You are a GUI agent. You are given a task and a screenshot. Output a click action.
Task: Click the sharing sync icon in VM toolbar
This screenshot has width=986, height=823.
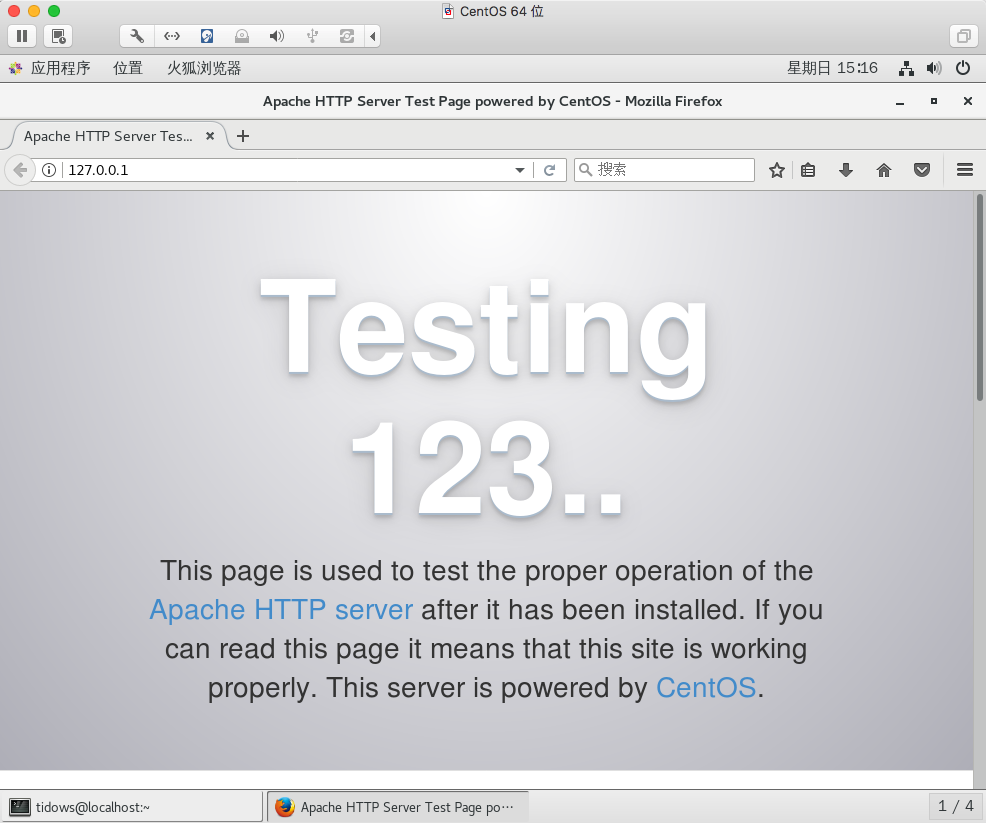tap(346, 36)
